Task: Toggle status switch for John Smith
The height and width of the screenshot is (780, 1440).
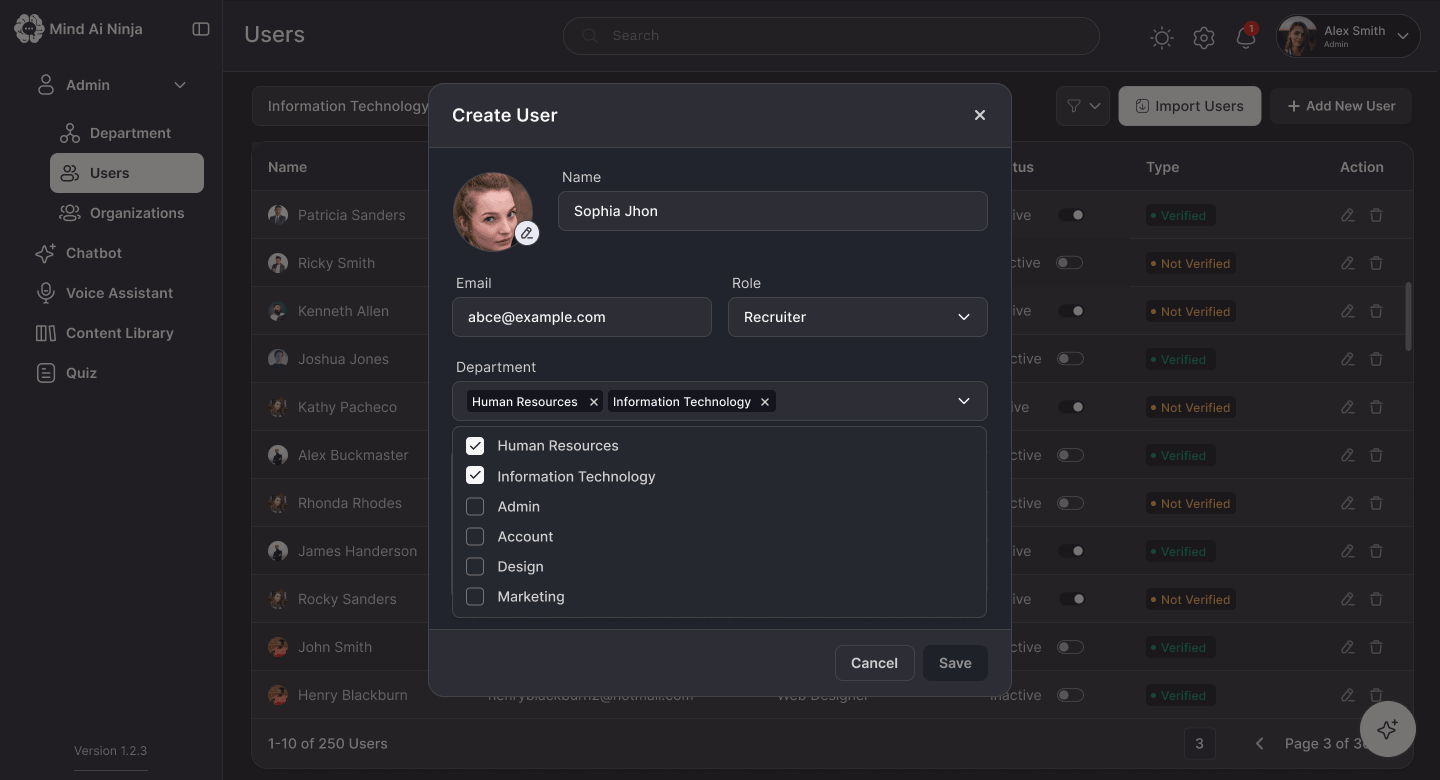Action: 1070,647
